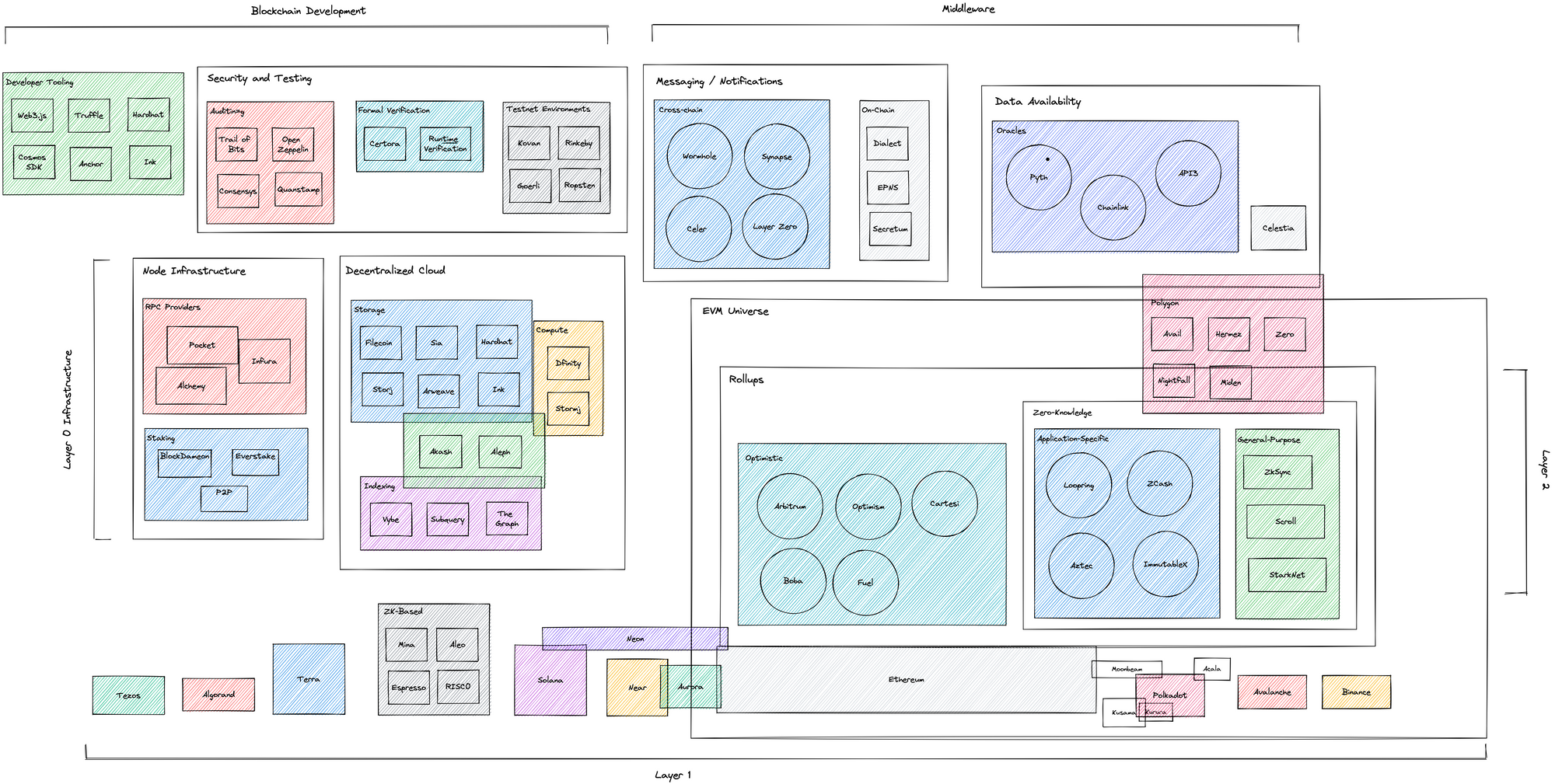Click the Wormhole circle
The width and height of the screenshot is (1555, 784).
699,156
